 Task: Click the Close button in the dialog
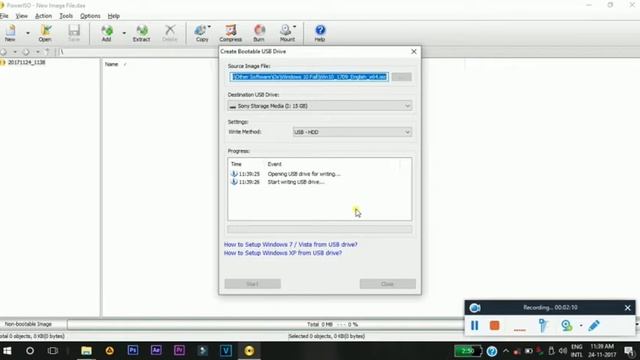(x=387, y=284)
